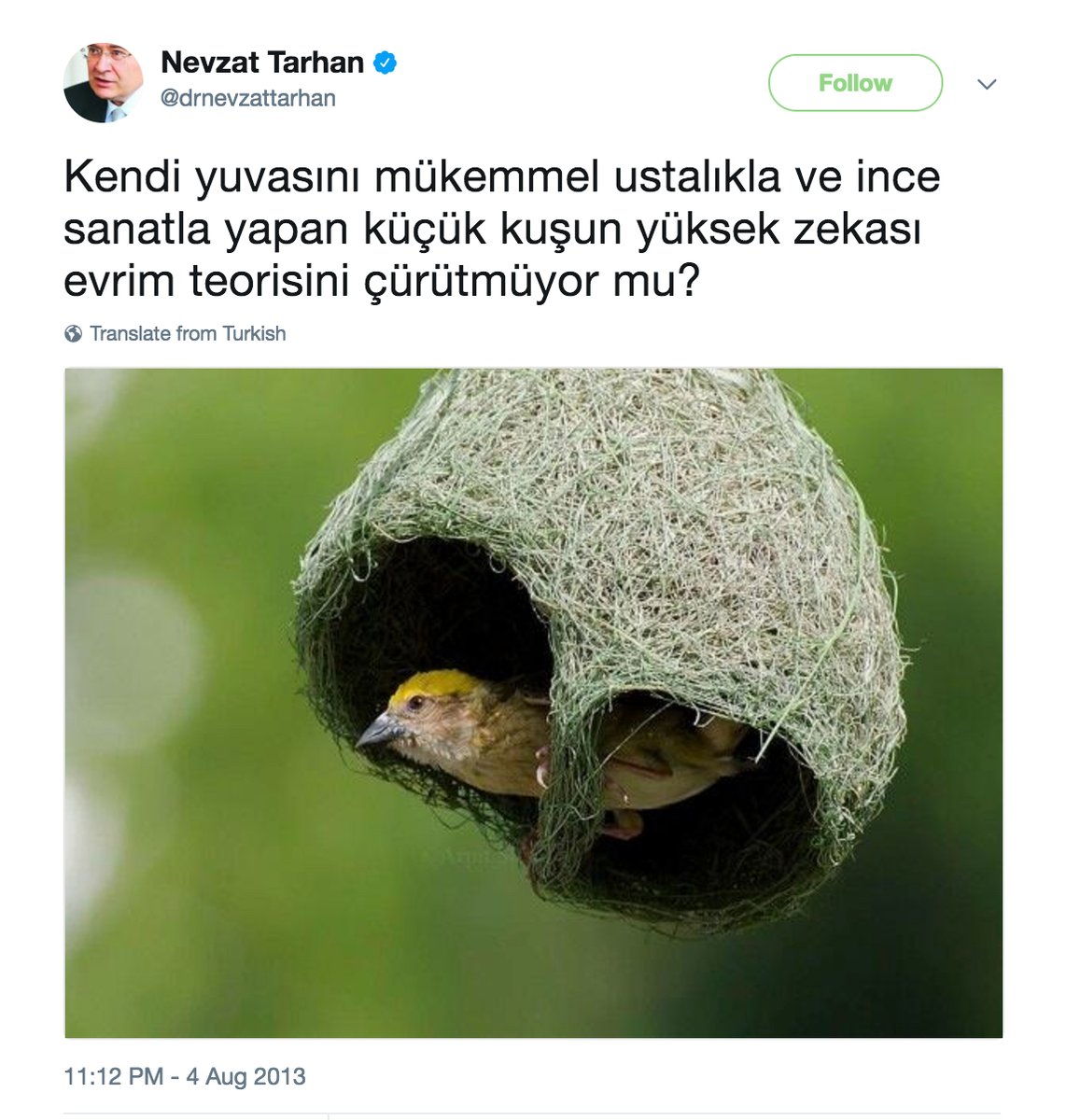
Task: Open the bird nest photo
Action: point(533,703)
